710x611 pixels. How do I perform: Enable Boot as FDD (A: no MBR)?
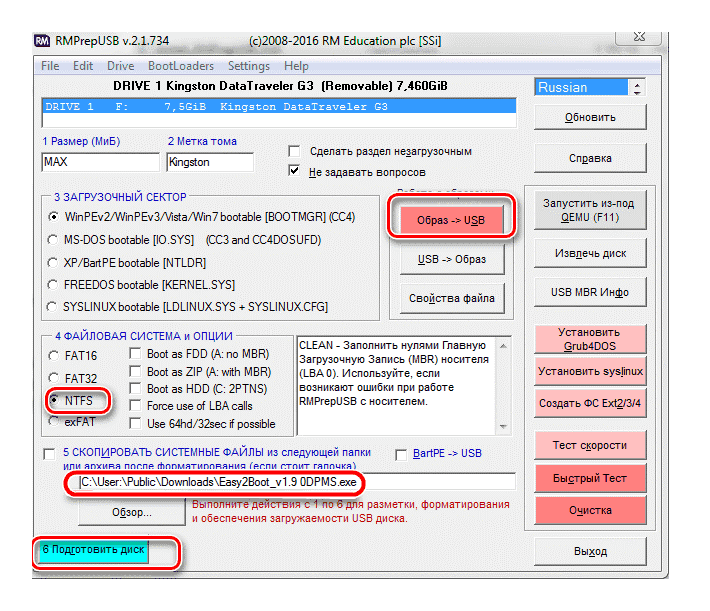[x=135, y=353]
